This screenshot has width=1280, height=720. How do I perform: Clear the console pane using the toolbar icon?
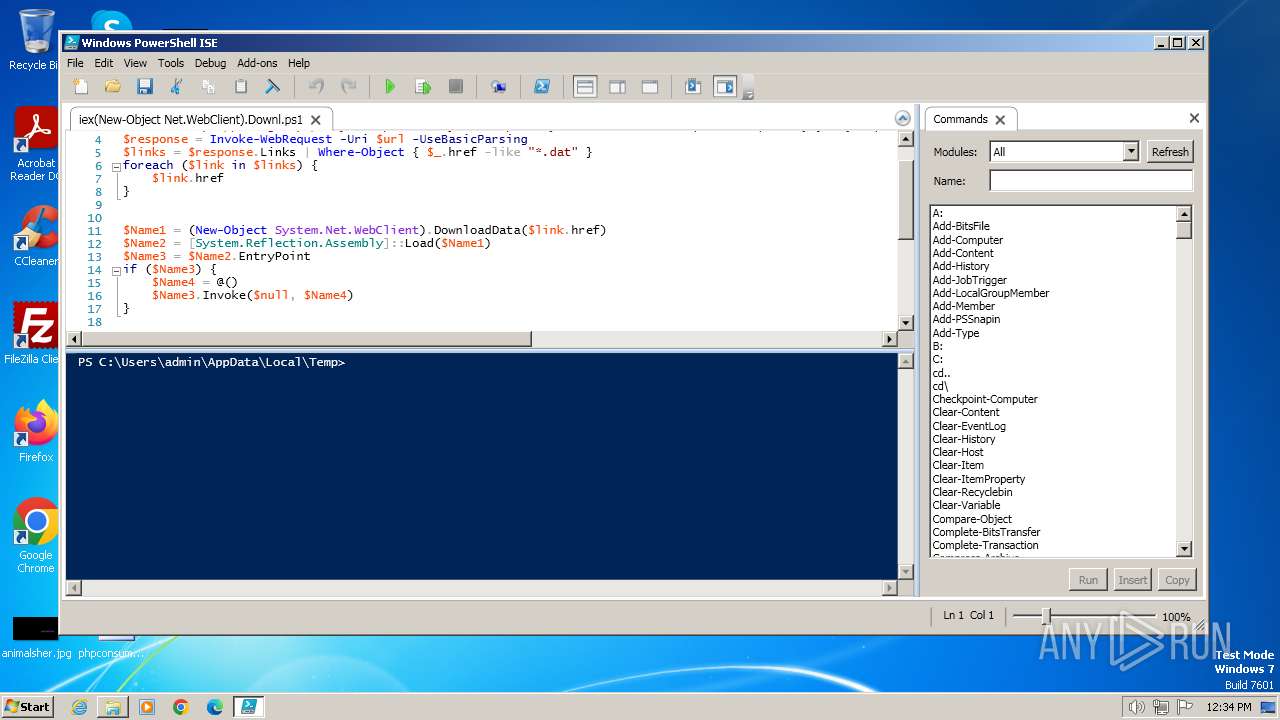[272, 87]
